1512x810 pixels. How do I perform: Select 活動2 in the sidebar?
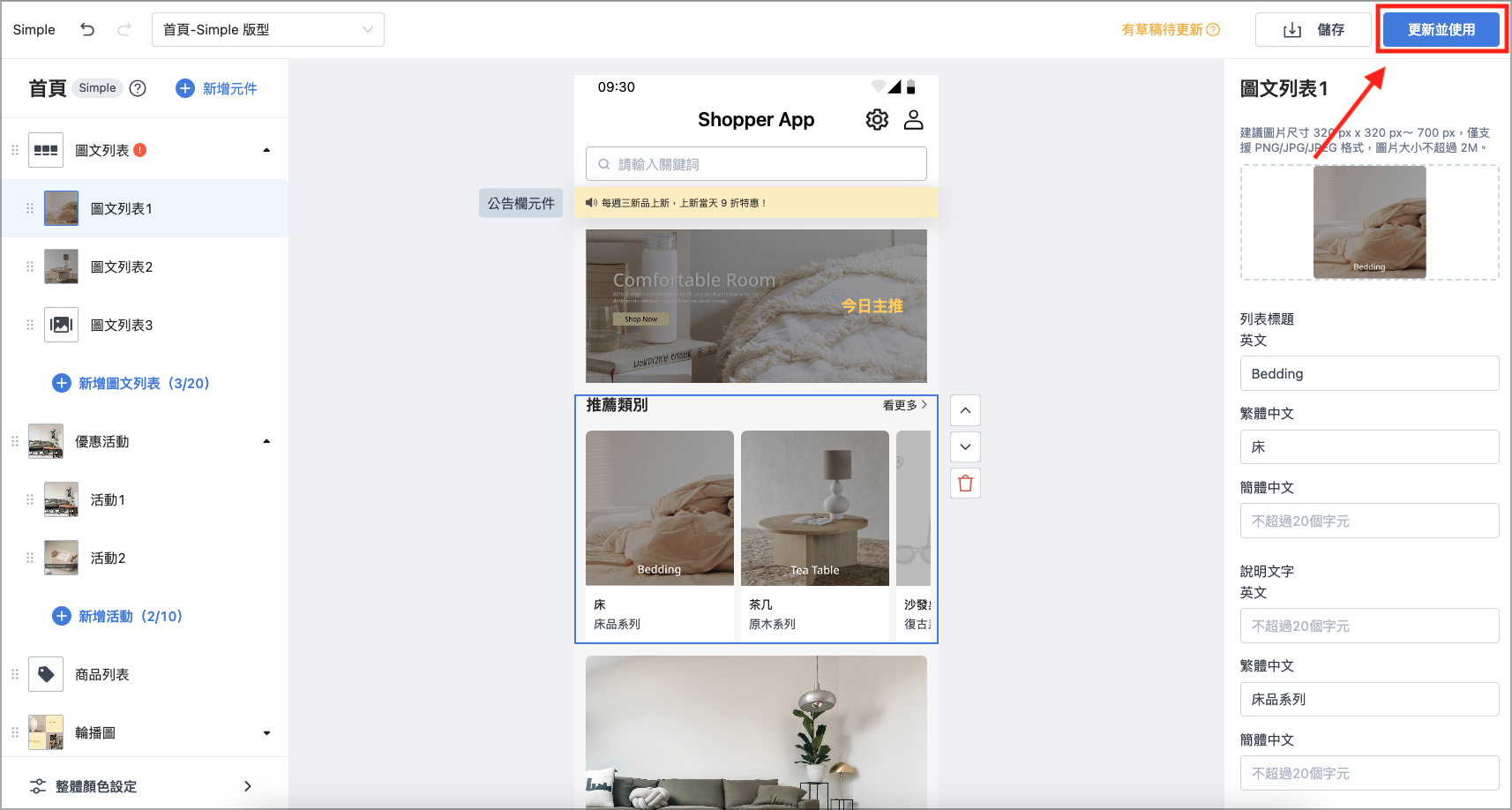pos(145,558)
